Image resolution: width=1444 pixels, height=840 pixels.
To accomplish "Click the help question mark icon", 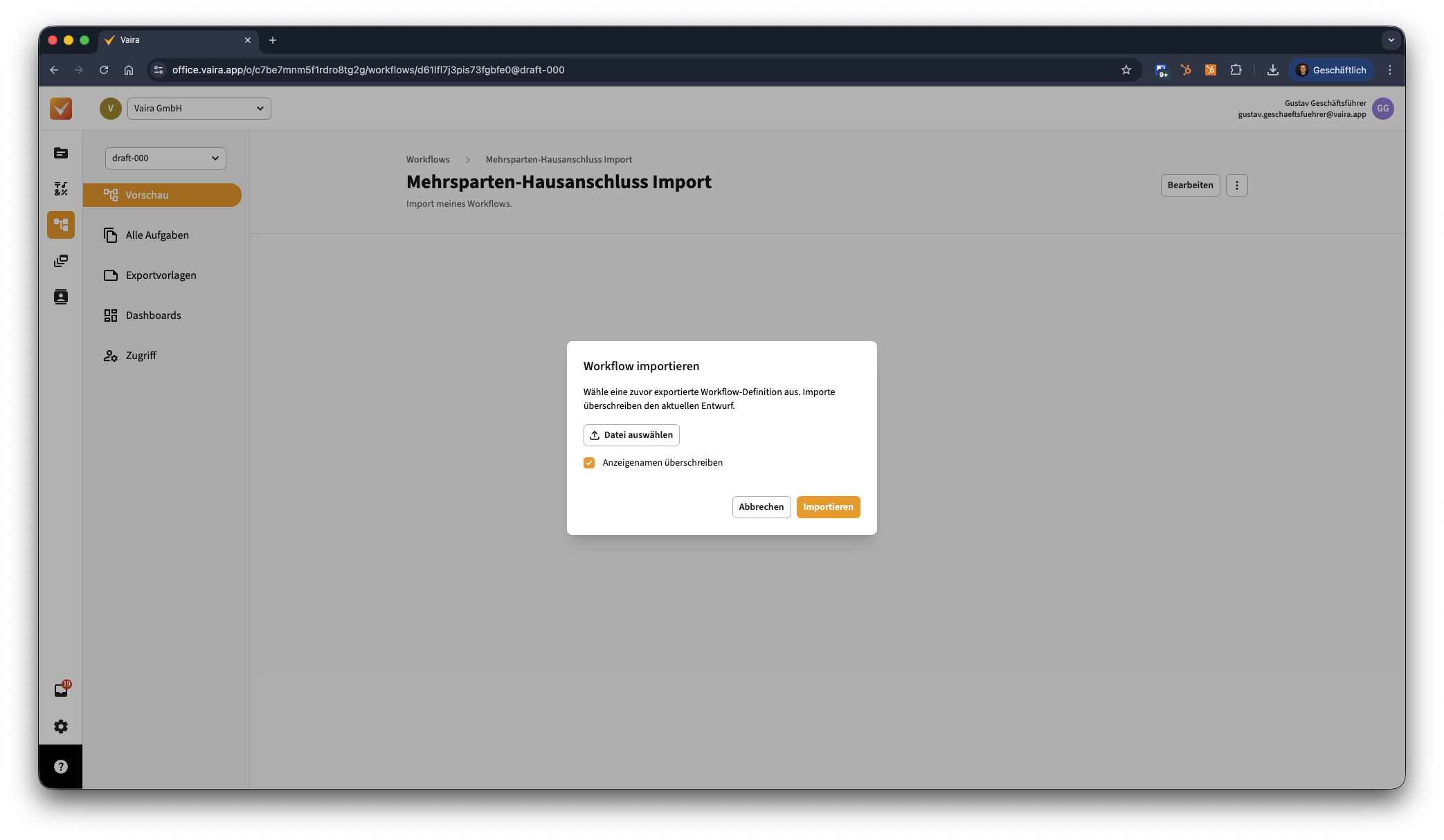I will tap(61, 767).
